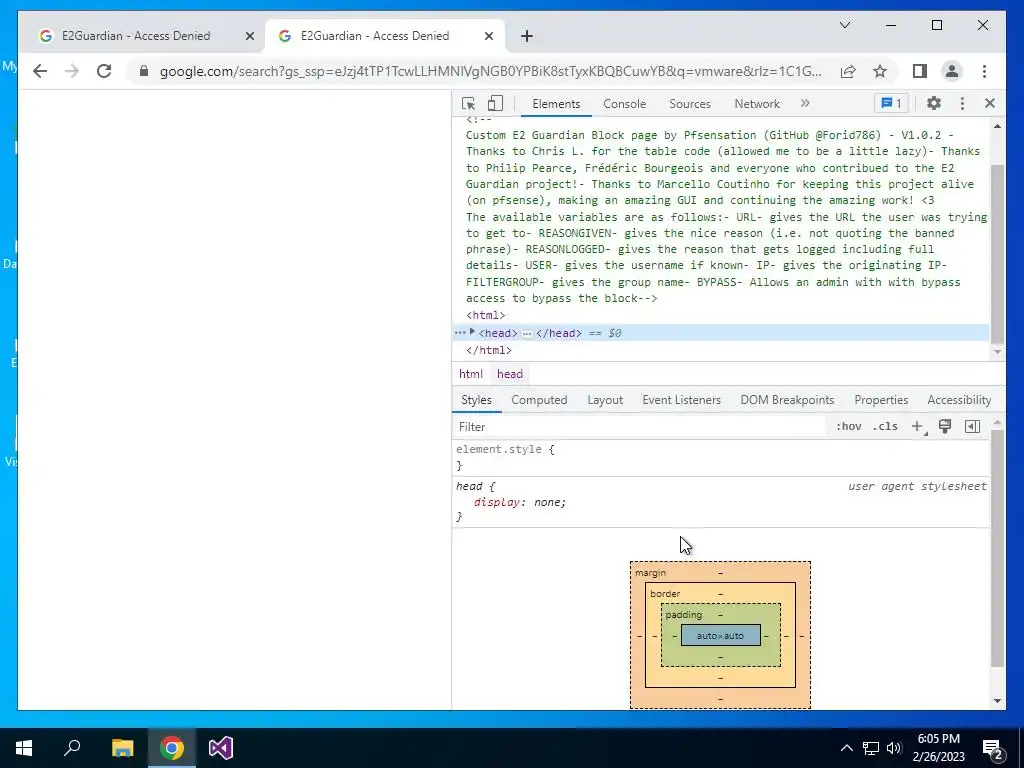The image size is (1024, 768).
Task: Click the element.style rule selector
Action: (x=498, y=449)
